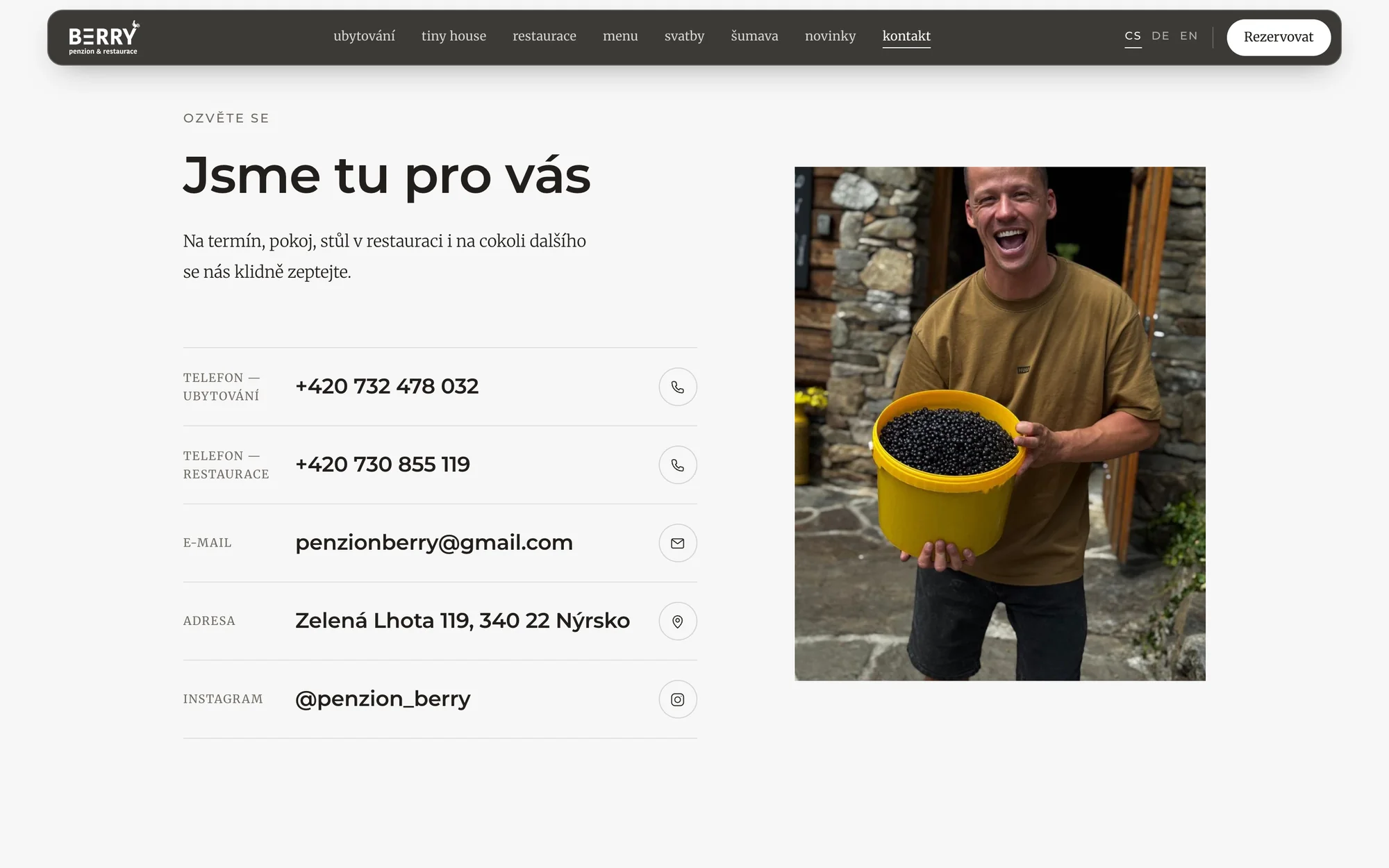Switch language to EN

pyautogui.click(x=1189, y=35)
